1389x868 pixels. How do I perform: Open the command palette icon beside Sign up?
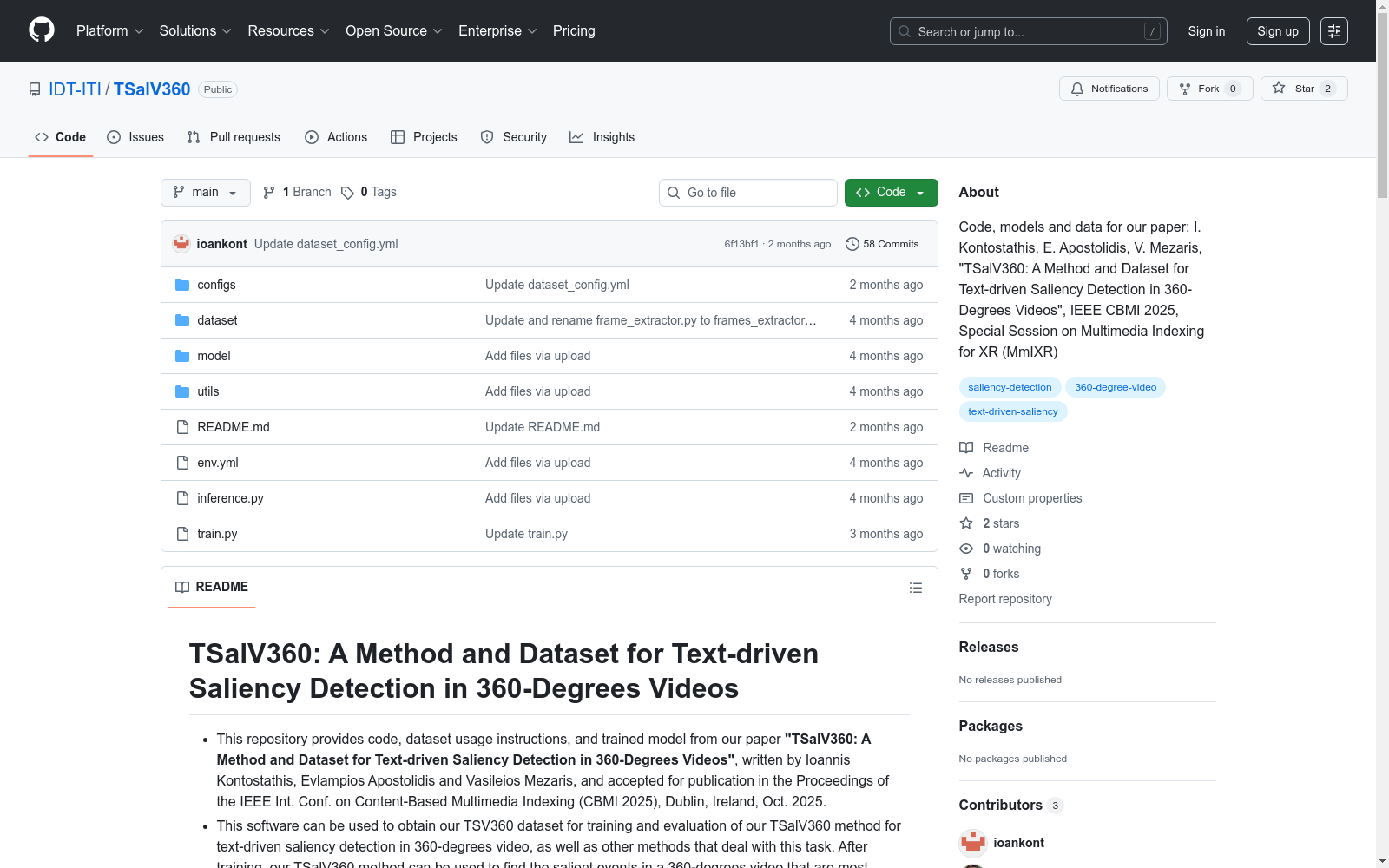[x=1334, y=31]
